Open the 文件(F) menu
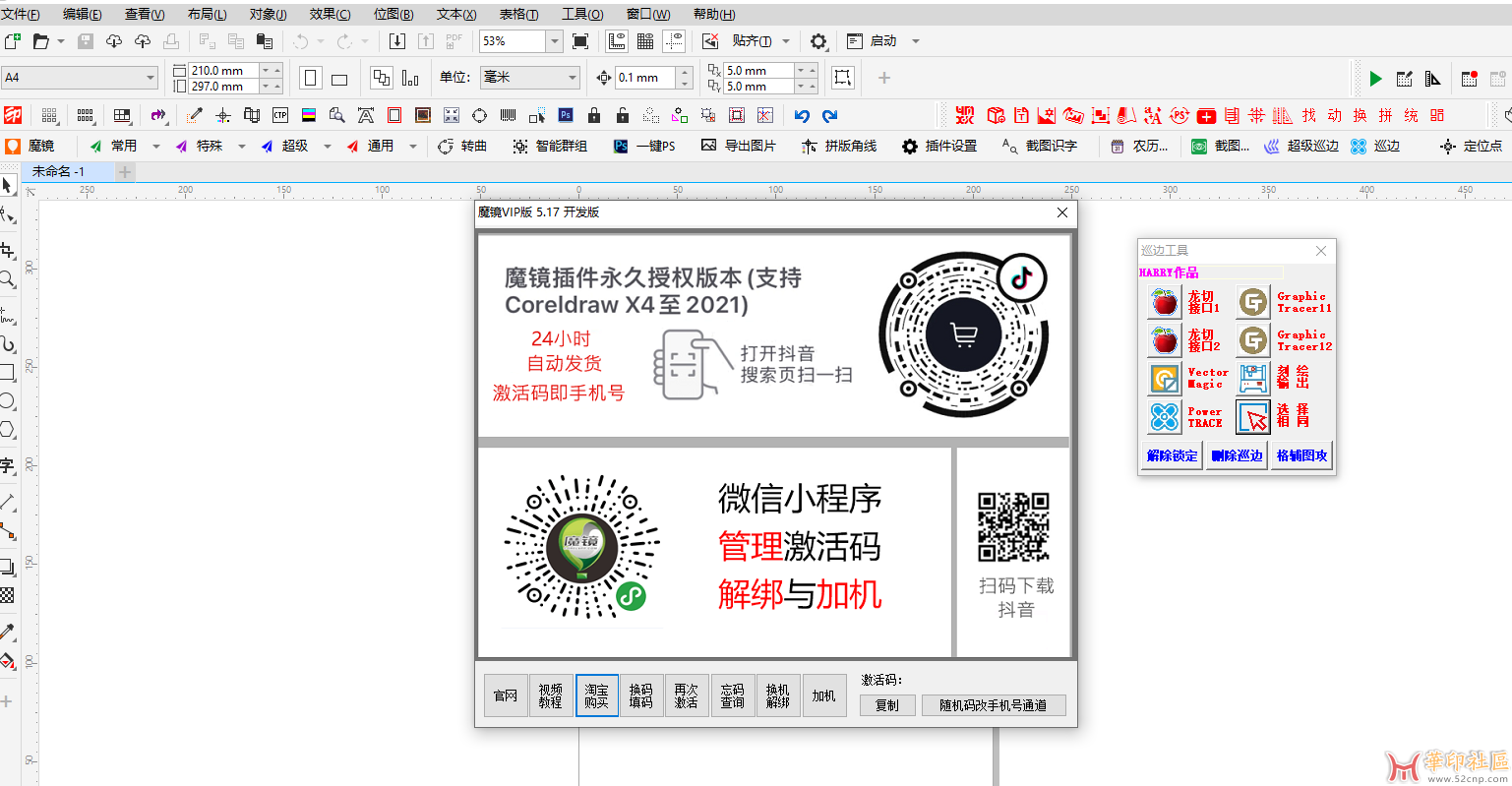Screen dimensions: 1512x786 (22, 14)
